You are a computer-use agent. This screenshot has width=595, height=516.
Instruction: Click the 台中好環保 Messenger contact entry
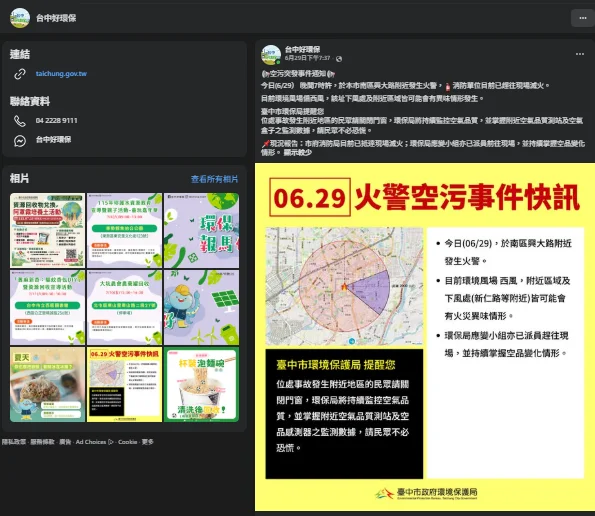(54, 140)
